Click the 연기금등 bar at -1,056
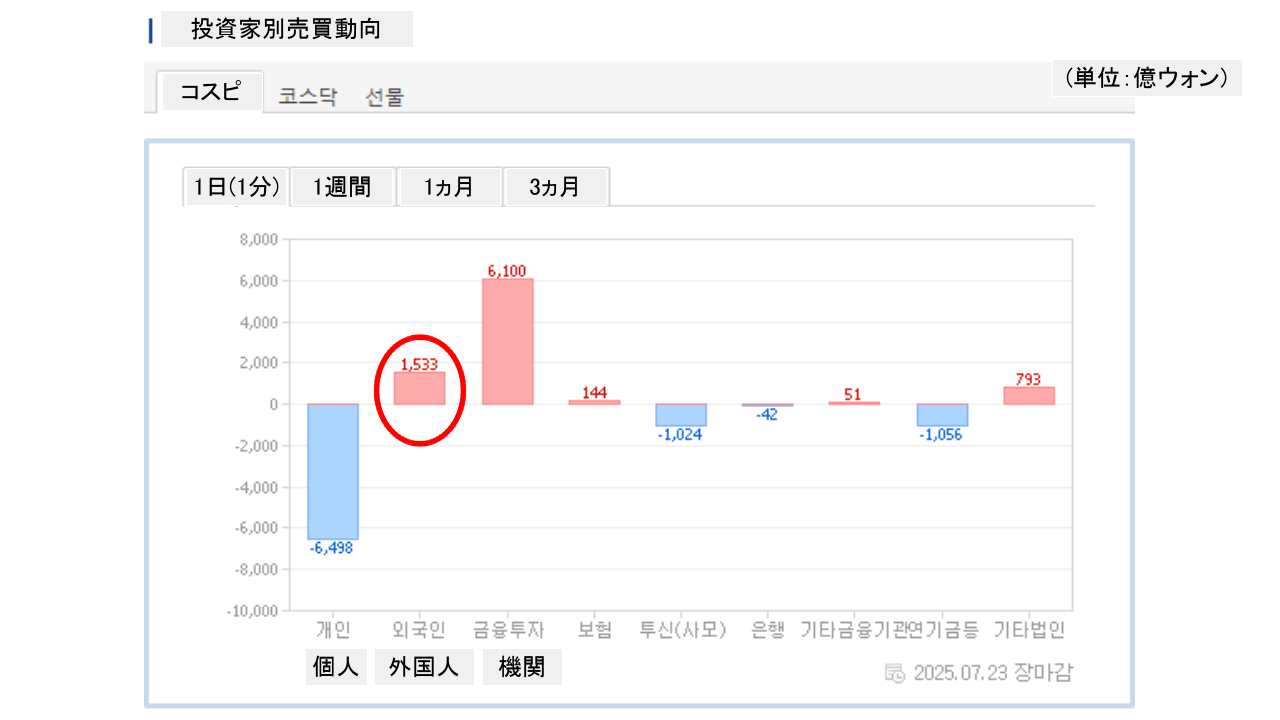 pos(941,415)
